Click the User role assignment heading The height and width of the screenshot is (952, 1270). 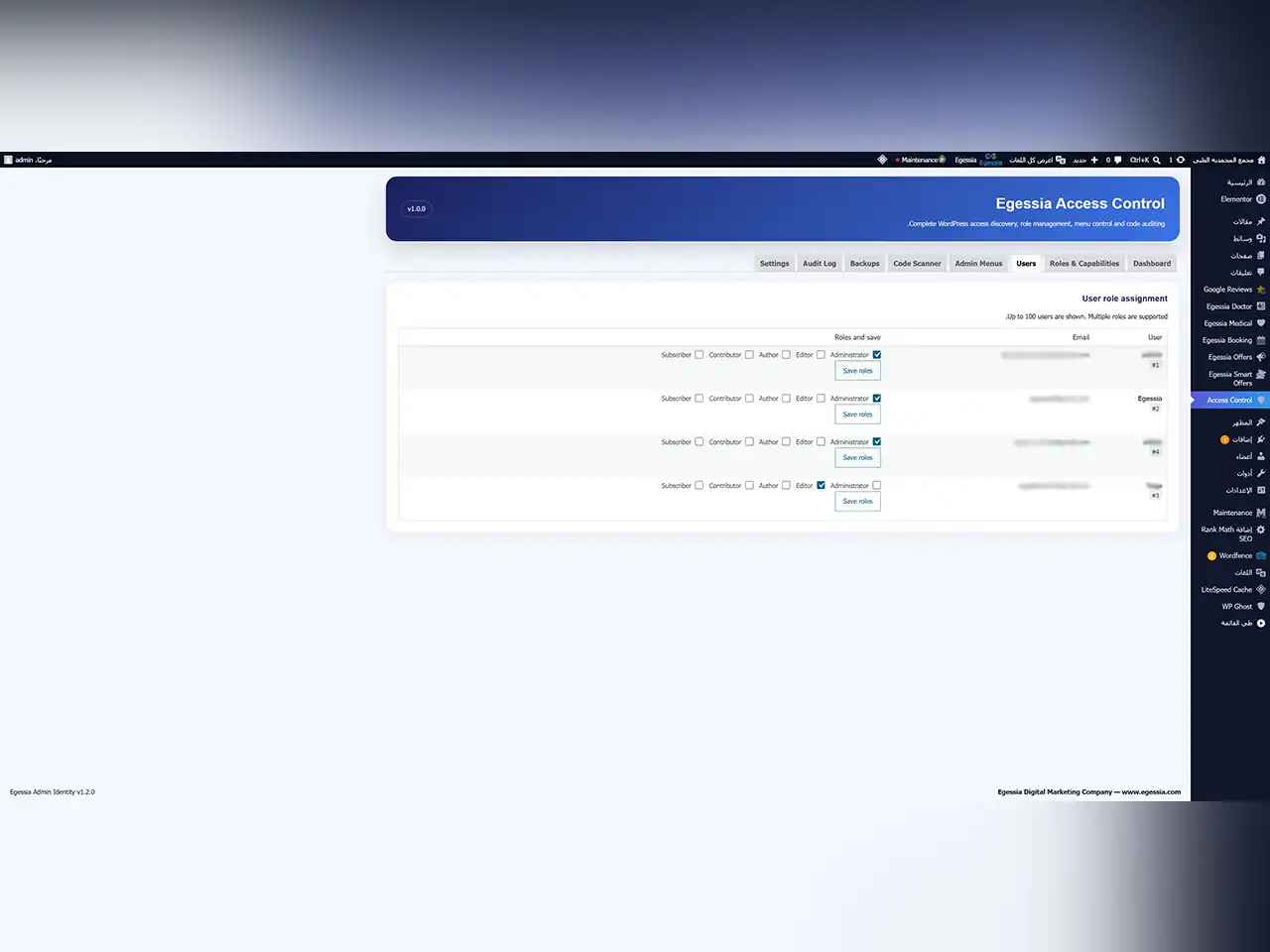coord(1125,298)
